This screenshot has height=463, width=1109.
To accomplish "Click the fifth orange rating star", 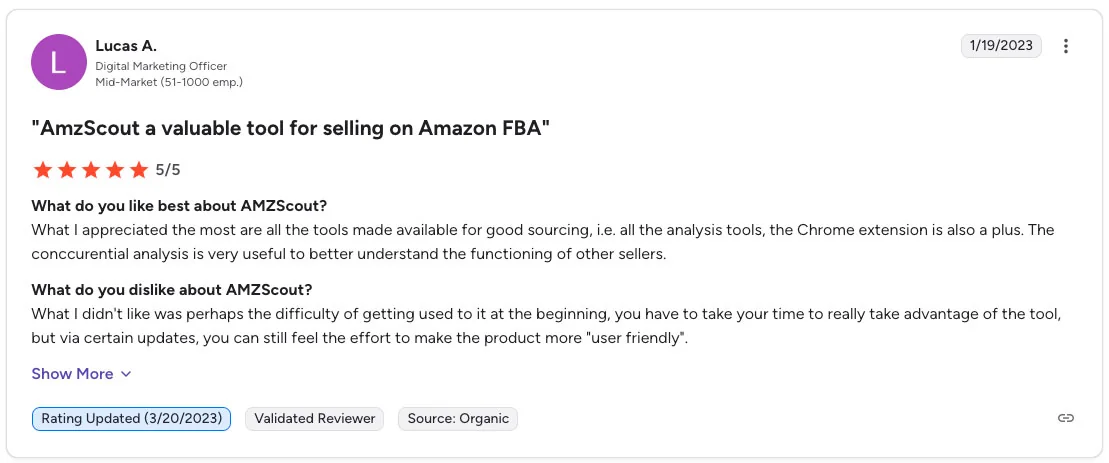I will pos(139,170).
